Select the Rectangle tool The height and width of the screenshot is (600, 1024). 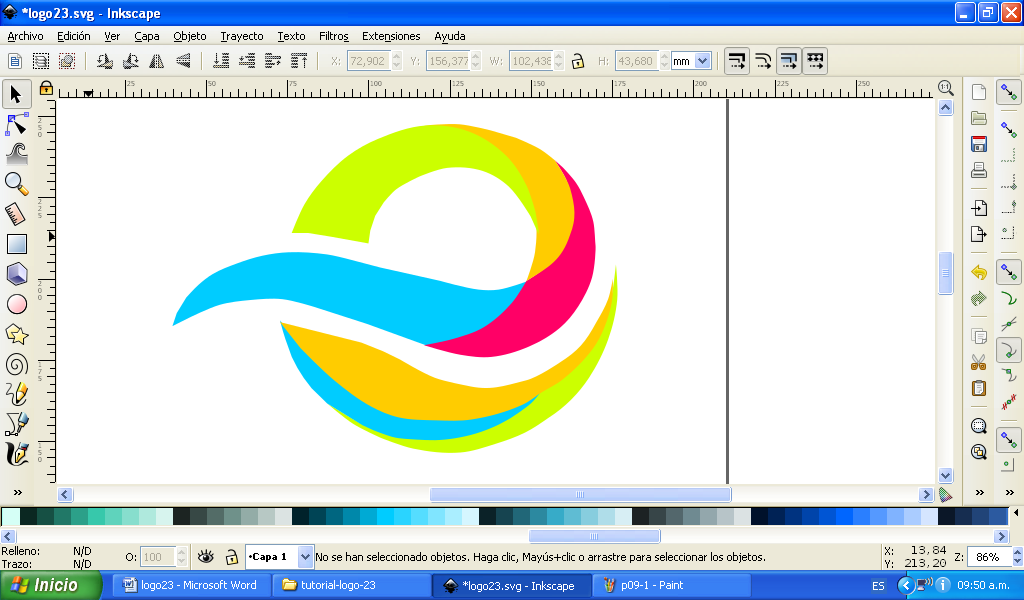pyautogui.click(x=16, y=244)
